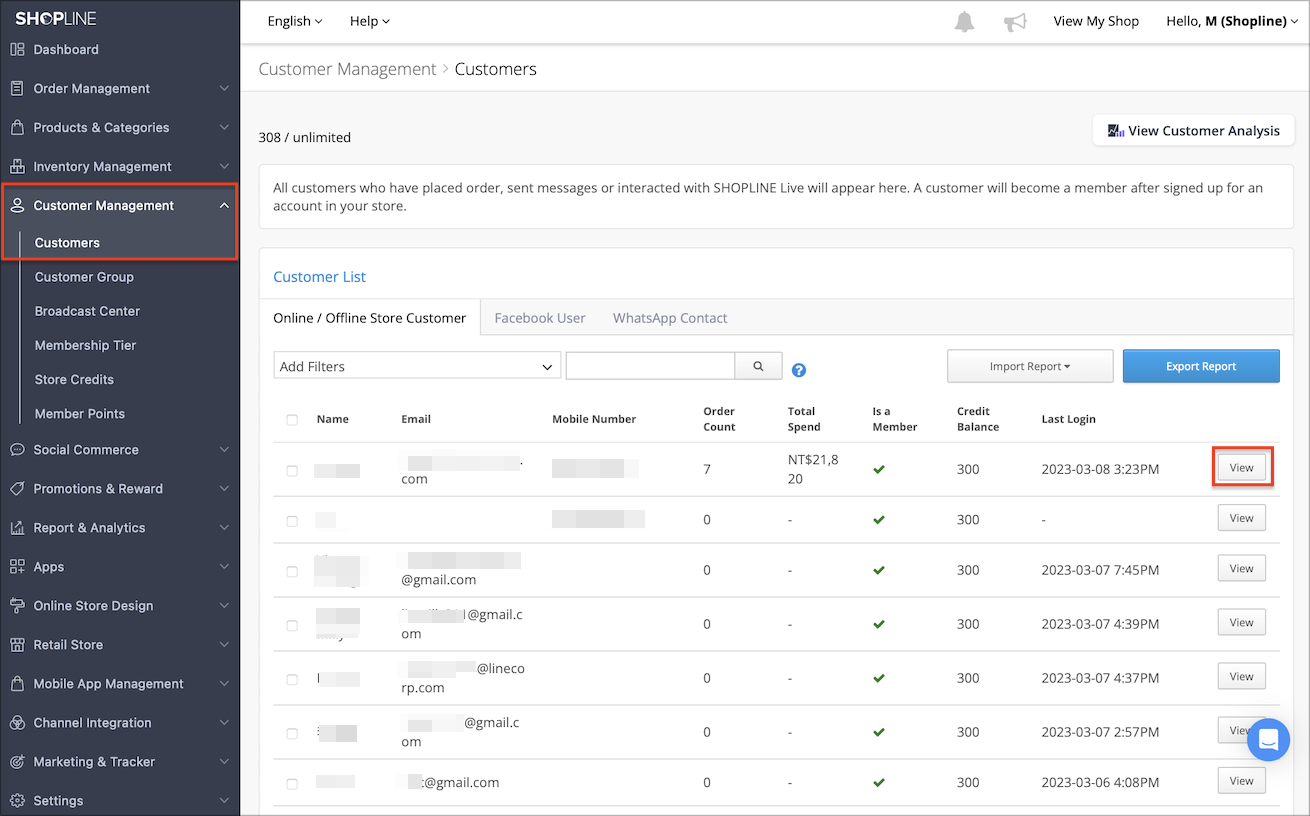Click the View Customer Analysis button
The image size is (1310, 816).
tap(1193, 131)
